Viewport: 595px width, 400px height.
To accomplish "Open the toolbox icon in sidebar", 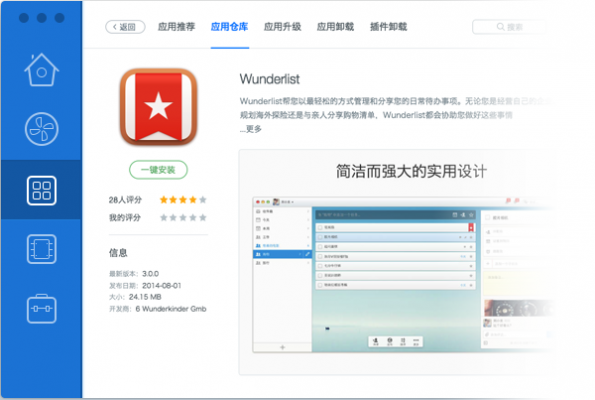I will pyautogui.click(x=41, y=309).
